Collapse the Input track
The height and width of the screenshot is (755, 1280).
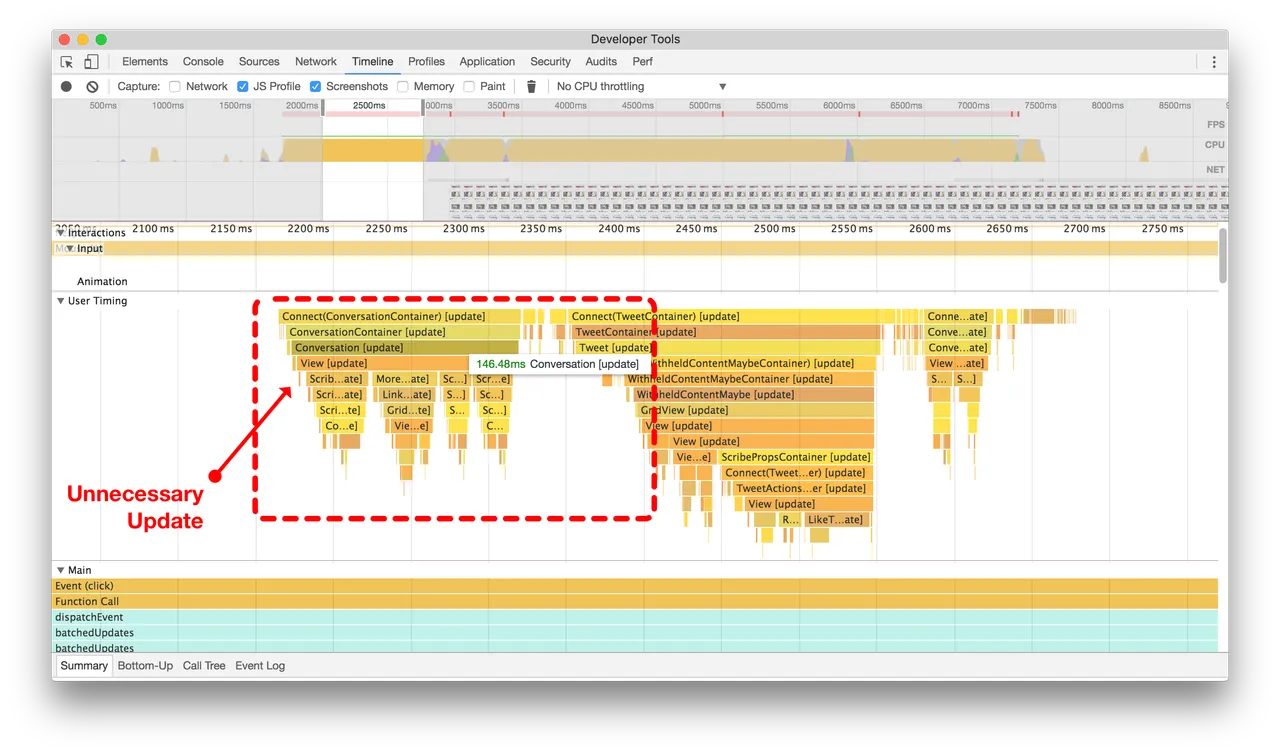[70, 248]
